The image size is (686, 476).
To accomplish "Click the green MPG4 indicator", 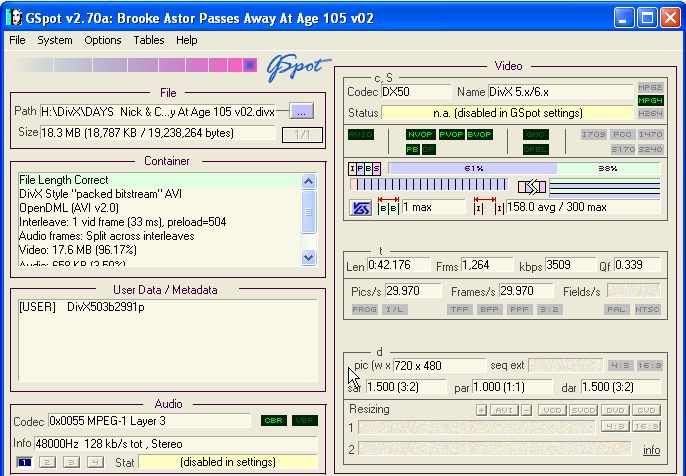I will (650, 101).
